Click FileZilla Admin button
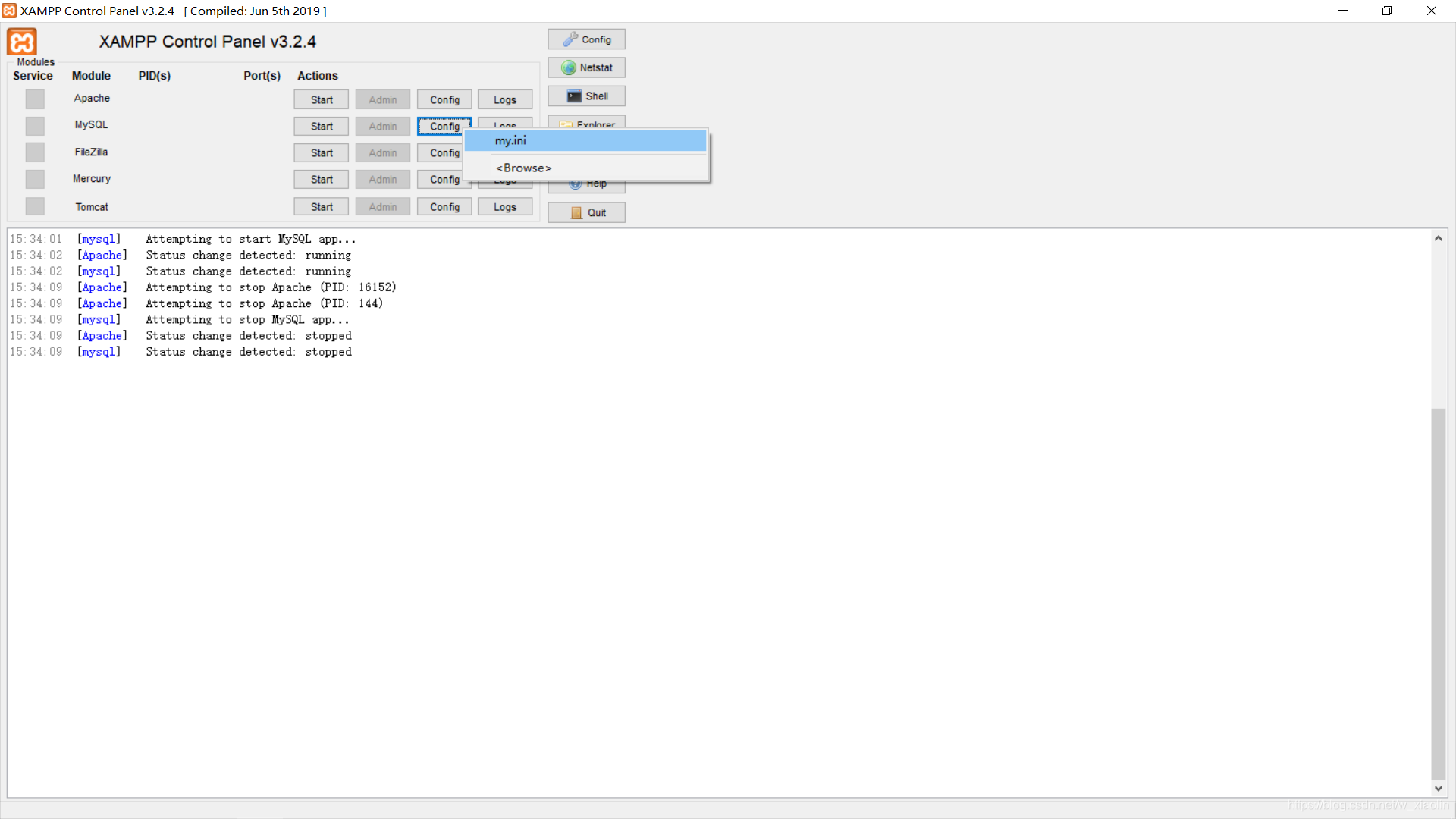This screenshot has height=819, width=1456. [x=383, y=152]
